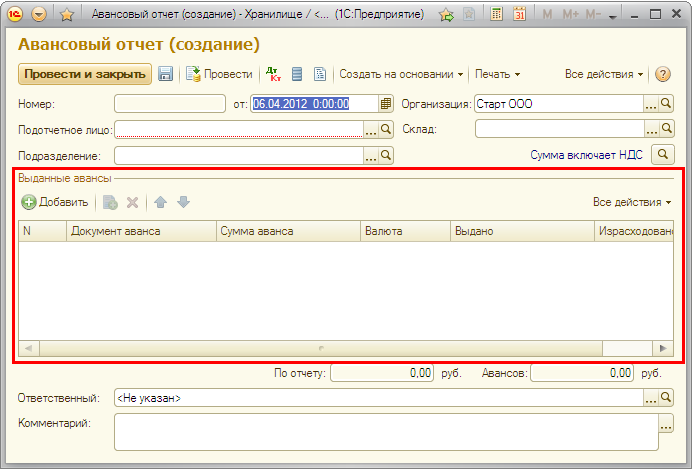692x469 pixels.
Task: Click Документ аванса column header
Action: pos(141,231)
